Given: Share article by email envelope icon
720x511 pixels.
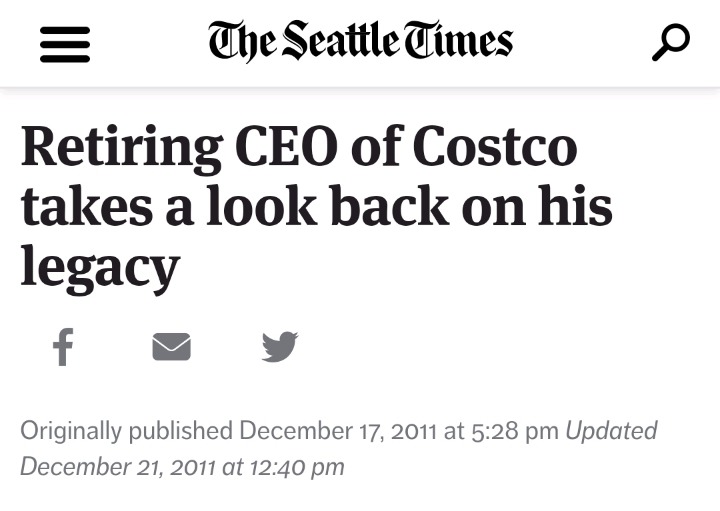Looking at the screenshot, I should [x=171, y=347].
